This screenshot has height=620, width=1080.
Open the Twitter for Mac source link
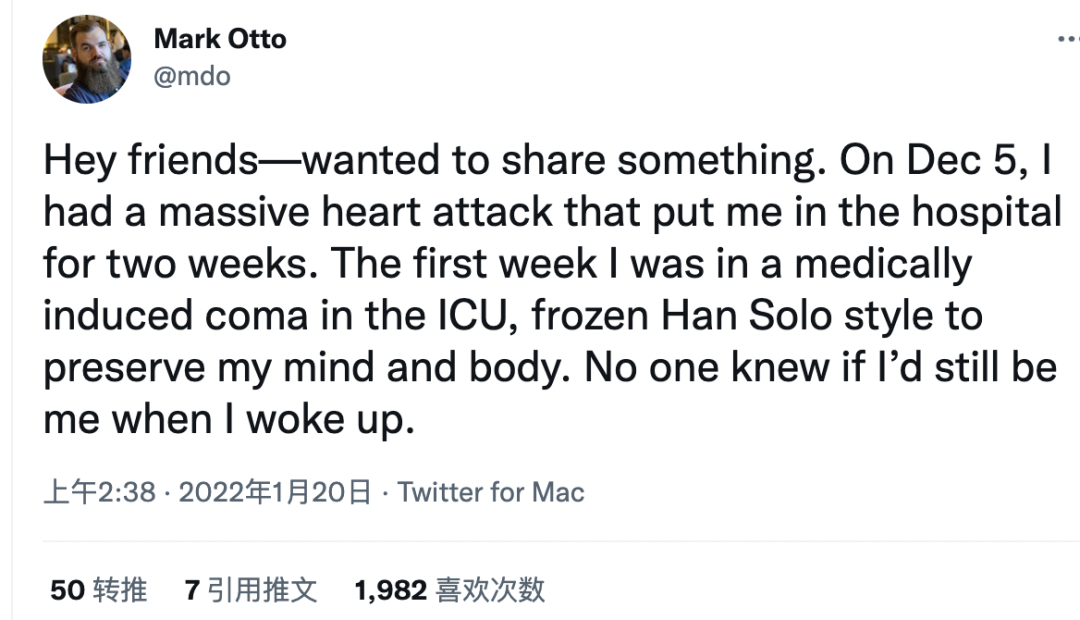click(490, 492)
